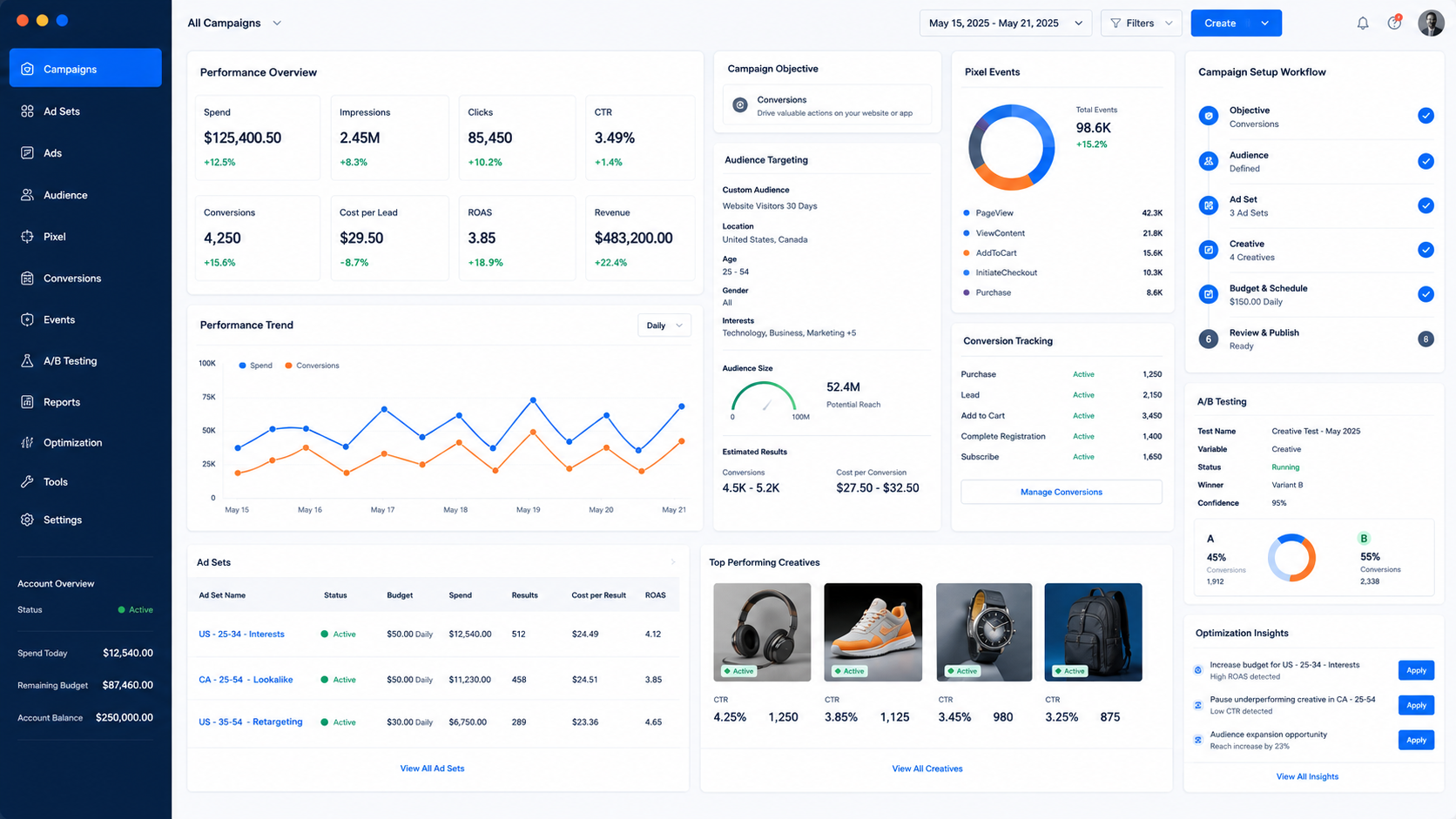Click the increase budget insight icon
This screenshot has width=1456, height=819.
[1198, 670]
